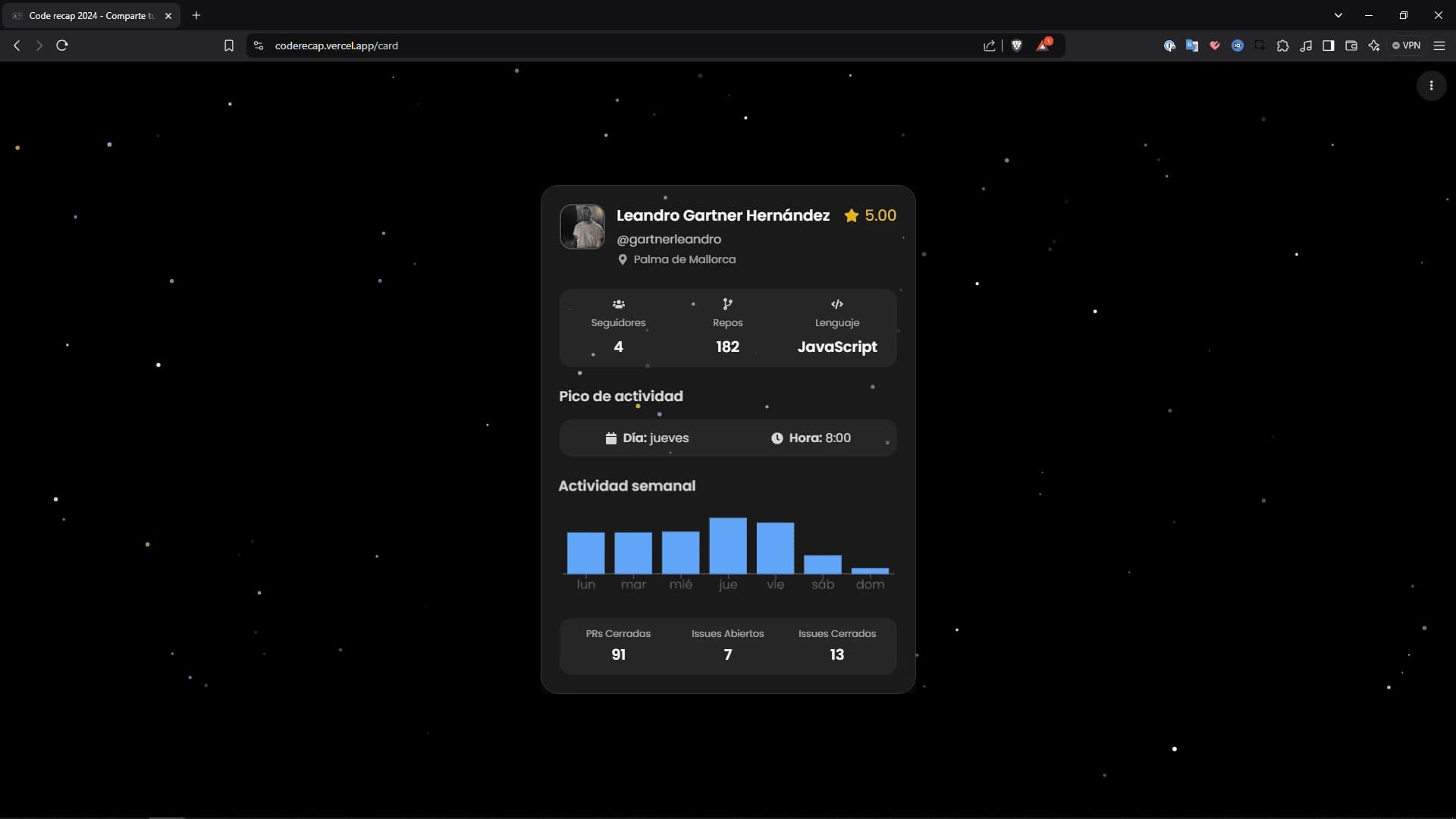
Task: Click the Día: jueves text
Action: click(x=655, y=438)
